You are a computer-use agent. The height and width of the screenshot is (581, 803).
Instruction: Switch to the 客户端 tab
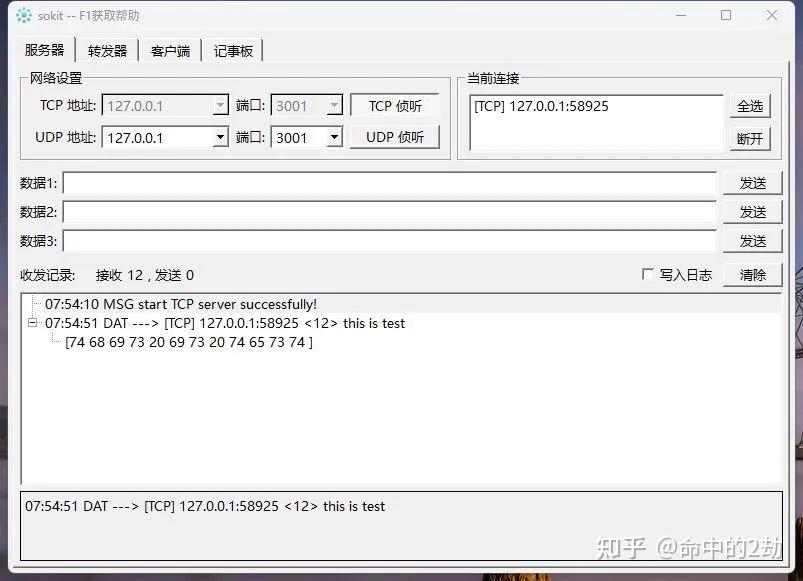coord(170,50)
